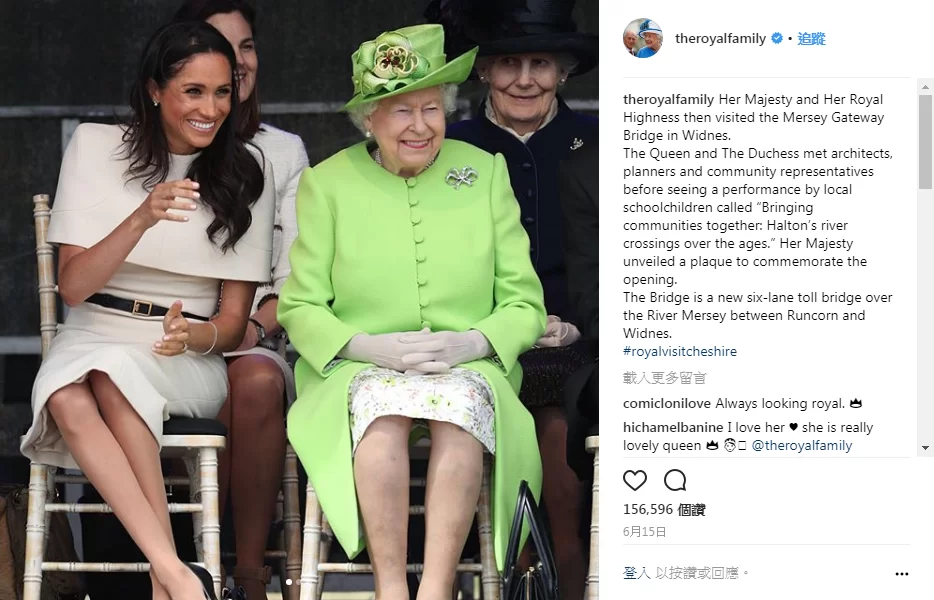Screen dimensions: 934x600
Task: Open theroyalfamily username in caption
Action: point(668,100)
